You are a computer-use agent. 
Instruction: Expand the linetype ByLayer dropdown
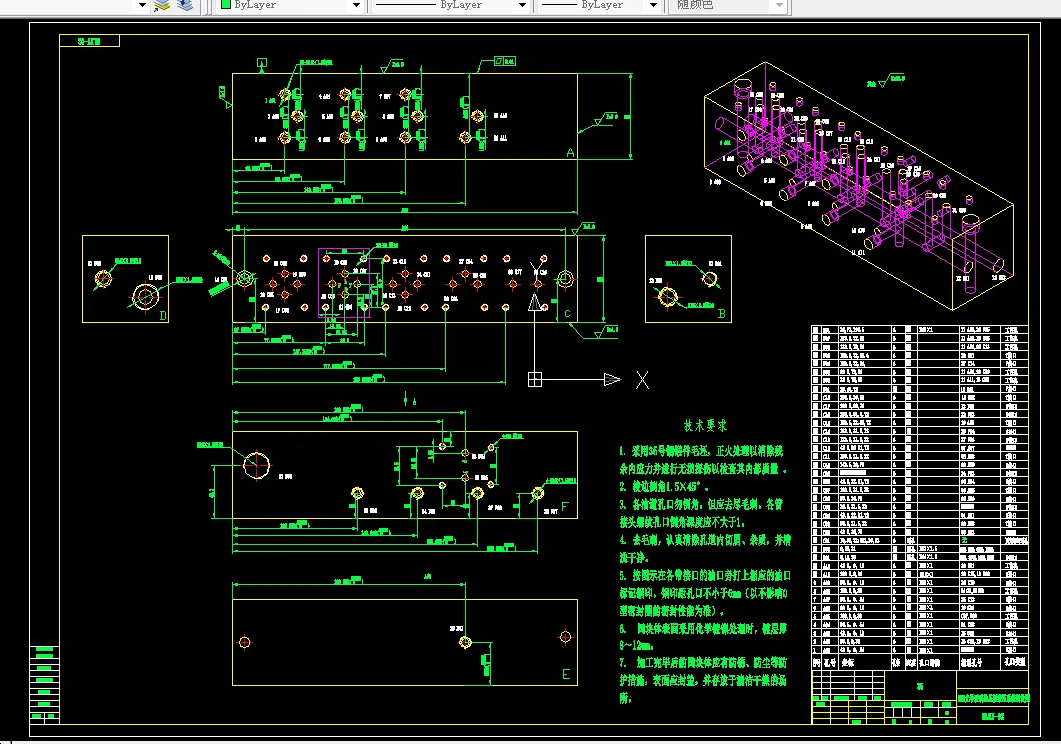[522, 5]
